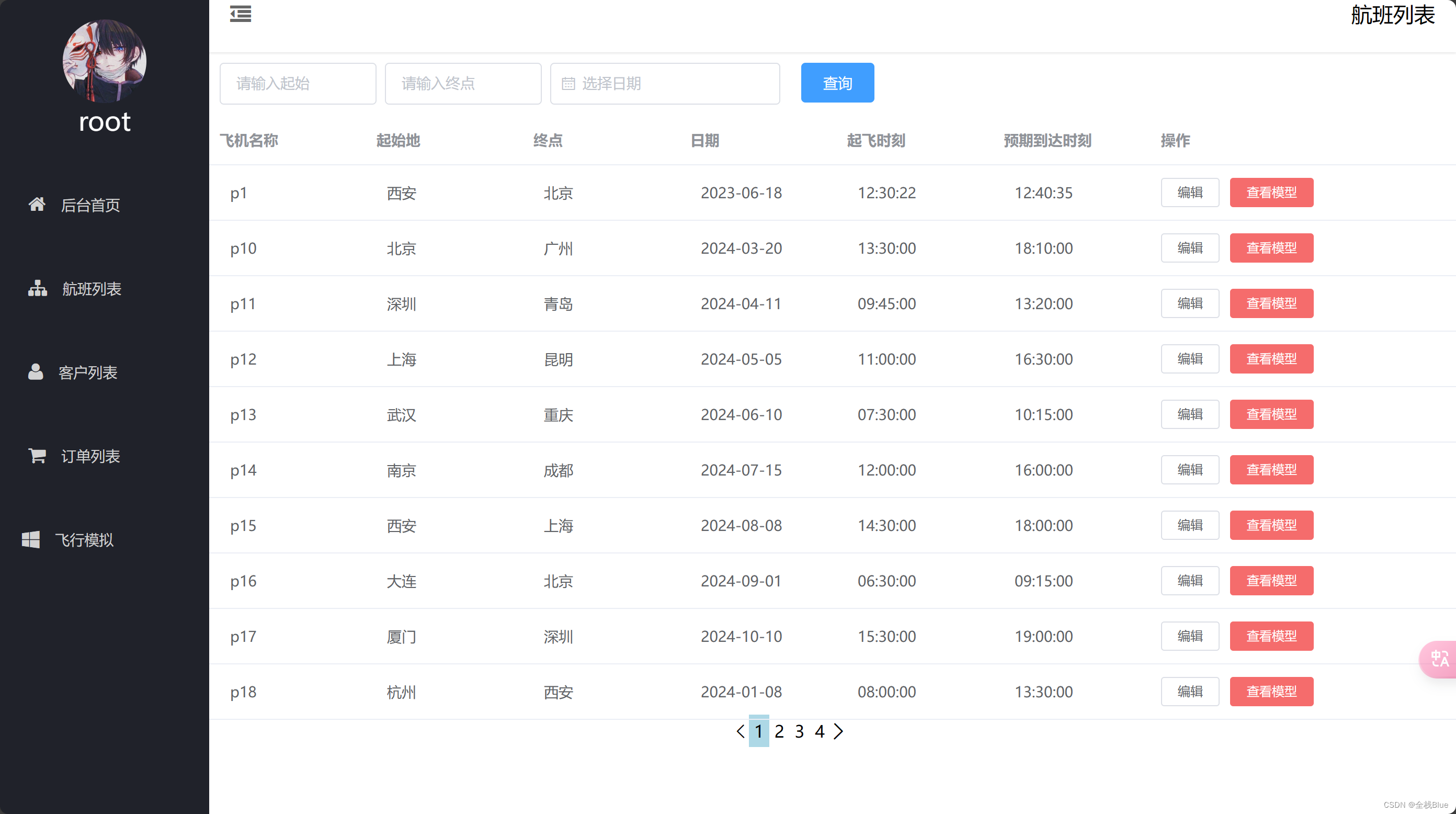Click the home icon for 后台首页
The height and width of the screenshot is (814, 1456).
37,204
